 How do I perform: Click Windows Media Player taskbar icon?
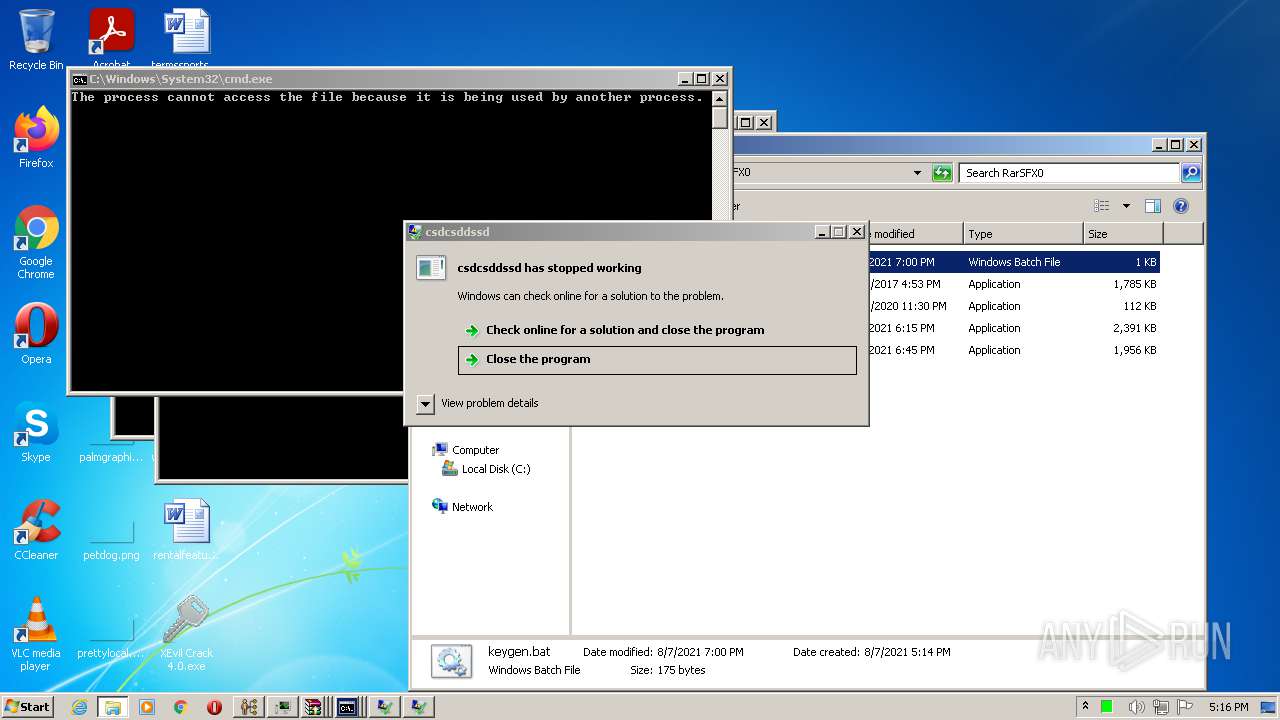click(x=147, y=707)
